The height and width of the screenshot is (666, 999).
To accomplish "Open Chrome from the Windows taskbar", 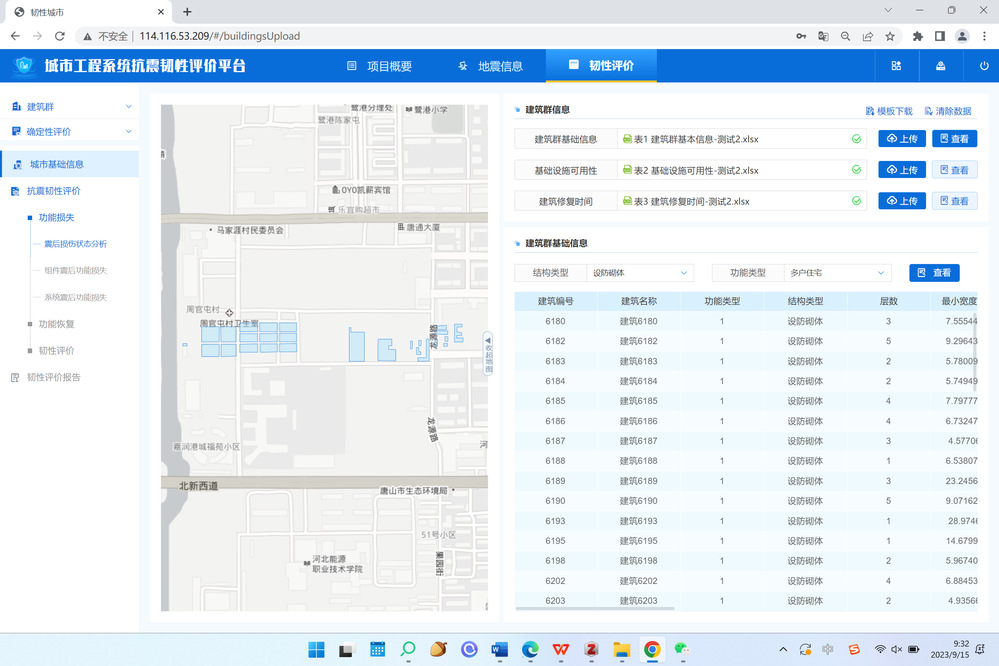I will (652, 649).
